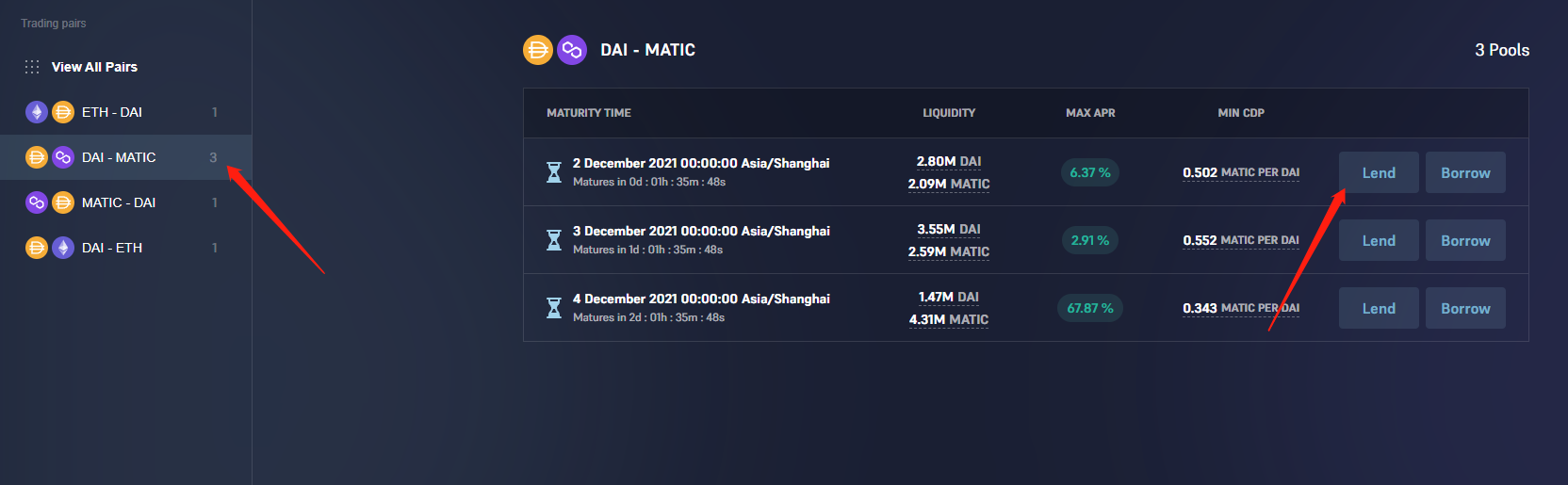Click the Ethereum icon in the DAI - ETH row
The width and height of the screenshot is (1568, 485).
pos(63,248)
